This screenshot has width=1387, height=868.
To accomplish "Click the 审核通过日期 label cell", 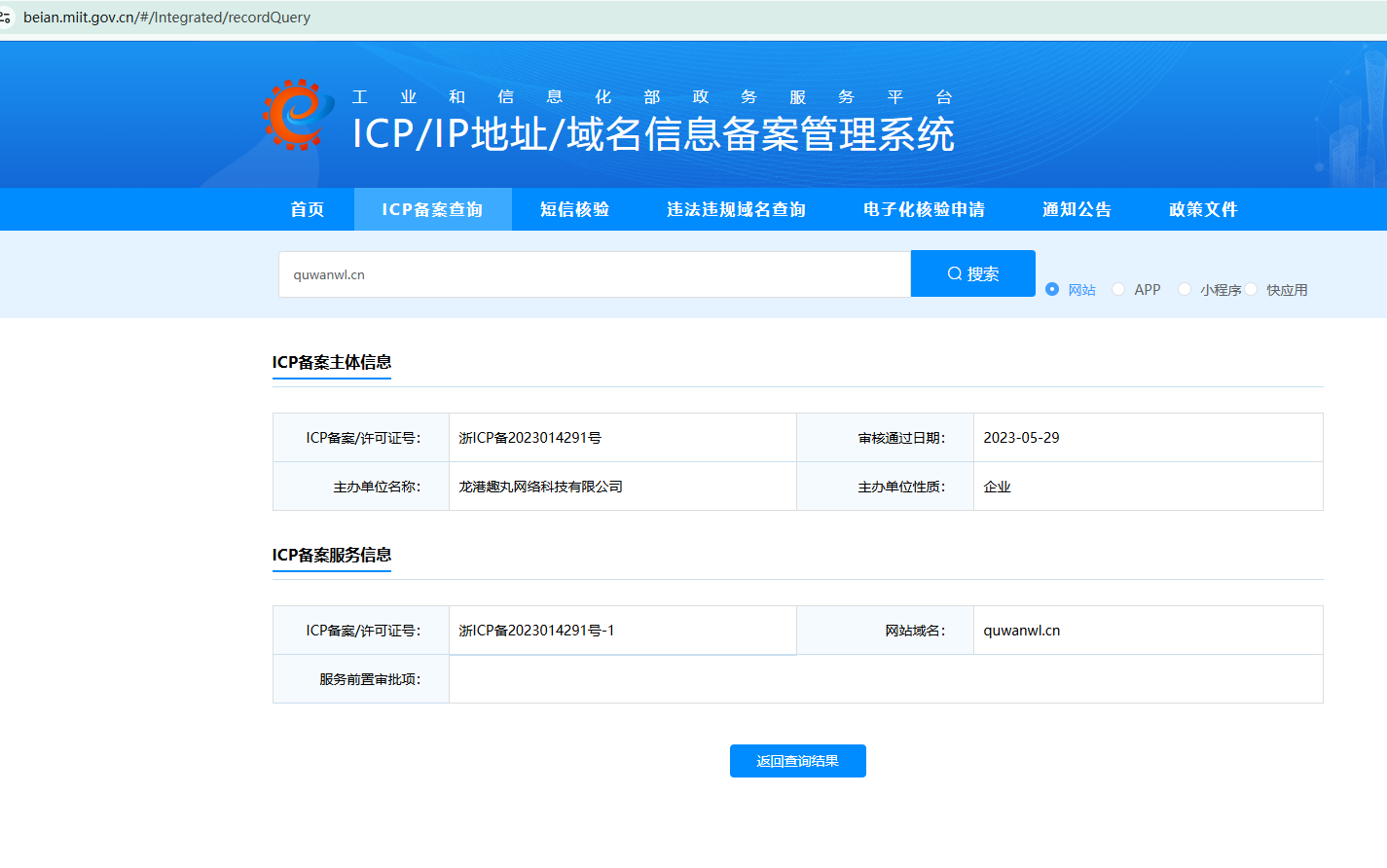I will pyautogui.click(x=886, y=438).
